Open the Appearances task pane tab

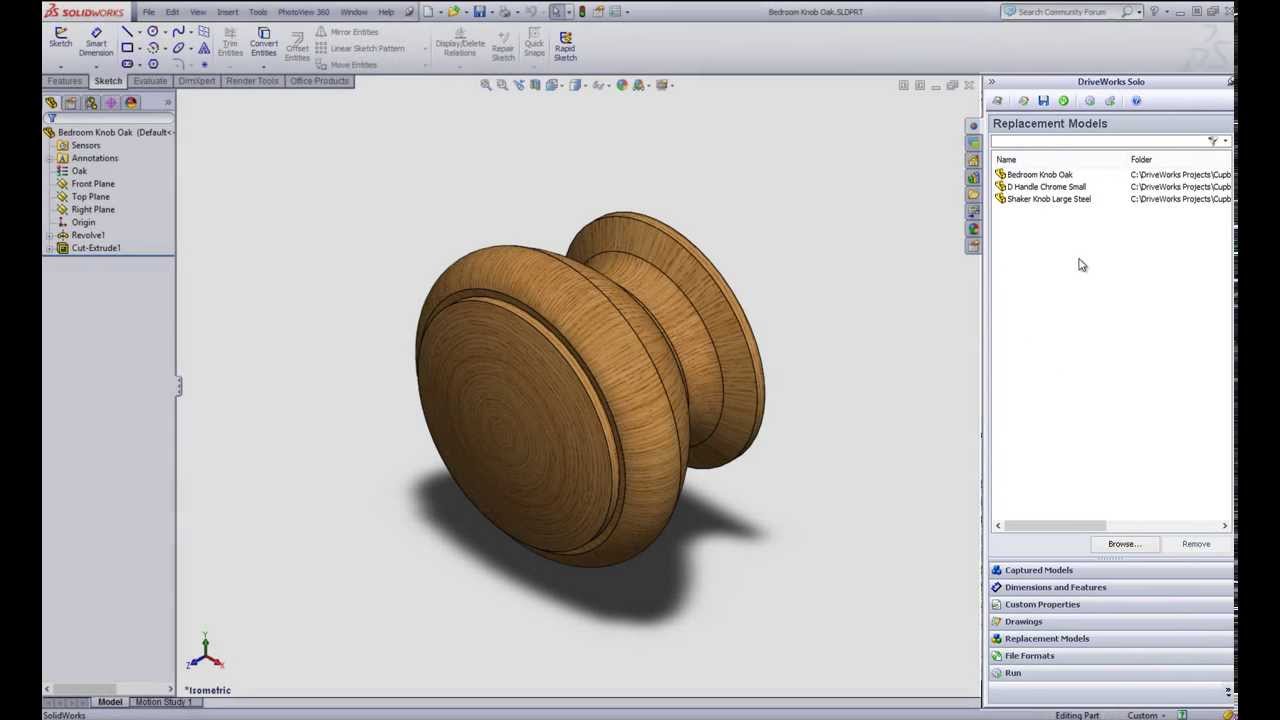[973, 229]
